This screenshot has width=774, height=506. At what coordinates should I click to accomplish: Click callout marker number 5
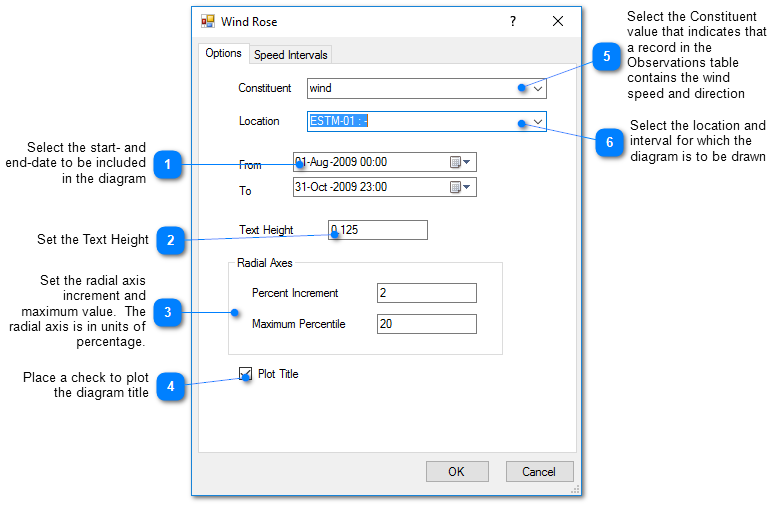[606, 57]
